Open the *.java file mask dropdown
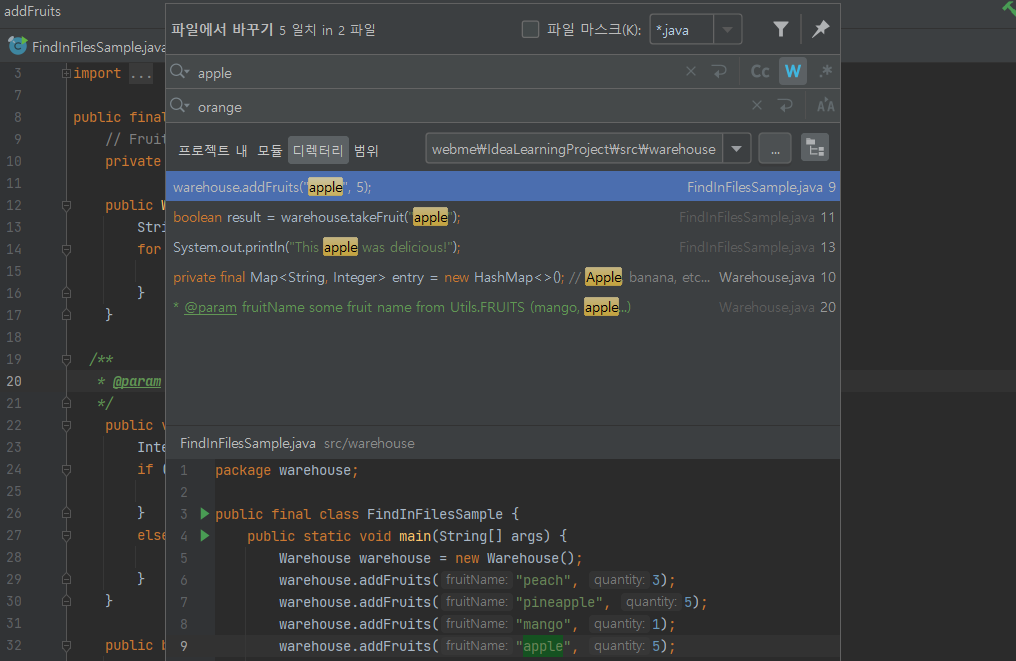The image size is (1016, 661). [x=728, y=30]
